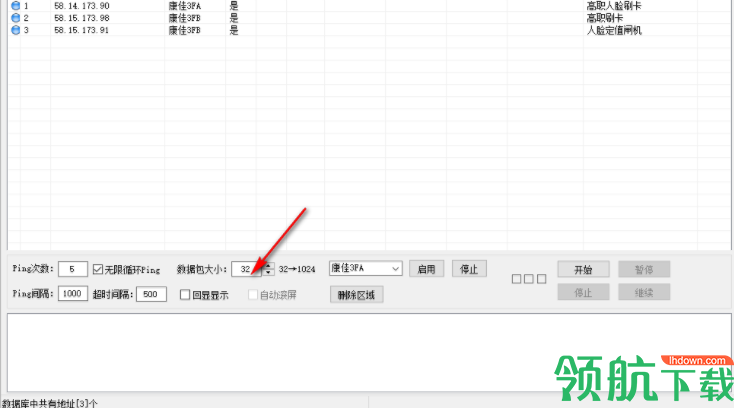The height and width of the screenshot is (408, 734).
Task: Click the globe icon of row 2
Action: coord(15,18)
